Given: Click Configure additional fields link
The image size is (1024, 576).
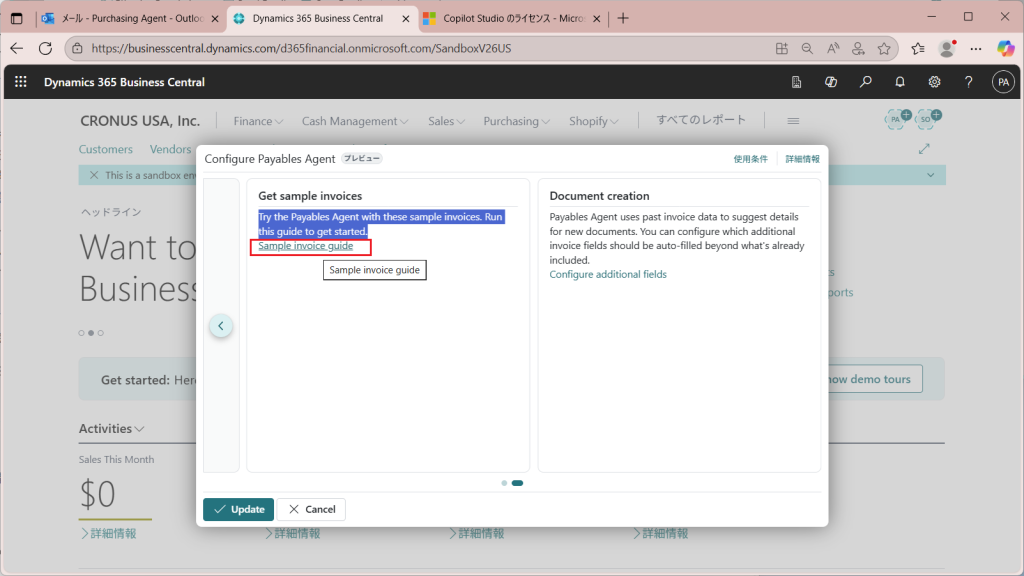Looking at the screenshot, I should [x=608, y=274].
